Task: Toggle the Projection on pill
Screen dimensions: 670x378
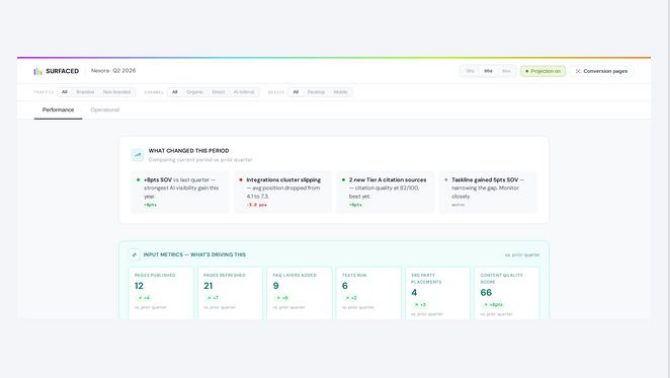Action: point(543,71)
